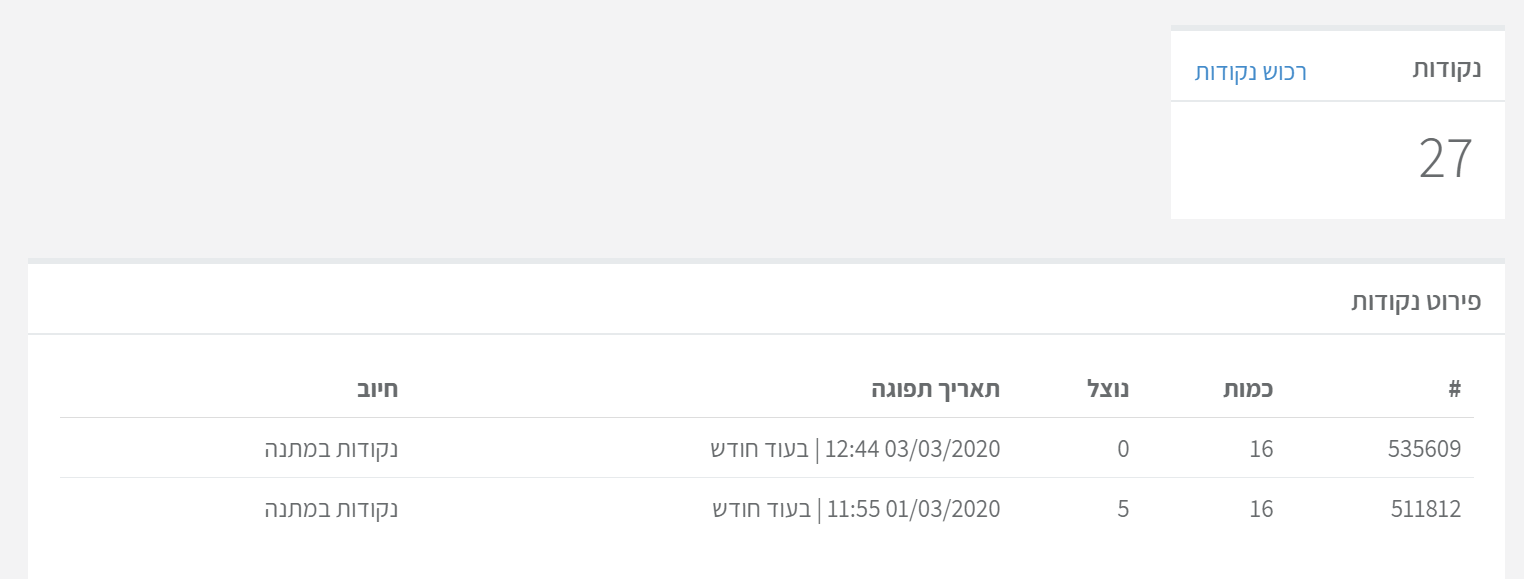The height and width of the screenshot is (579, 1524).
Task: Click the quantity 16 in row 511812
Action: point(1262,509)
